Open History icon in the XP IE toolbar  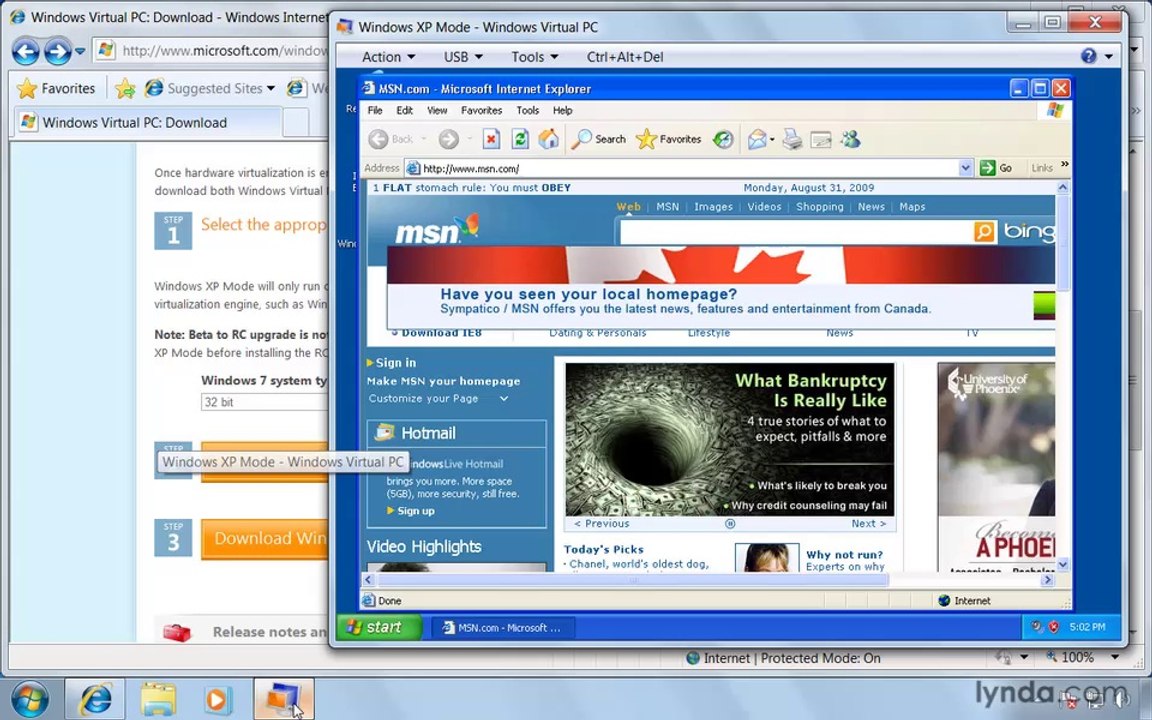tap(723, 139)
